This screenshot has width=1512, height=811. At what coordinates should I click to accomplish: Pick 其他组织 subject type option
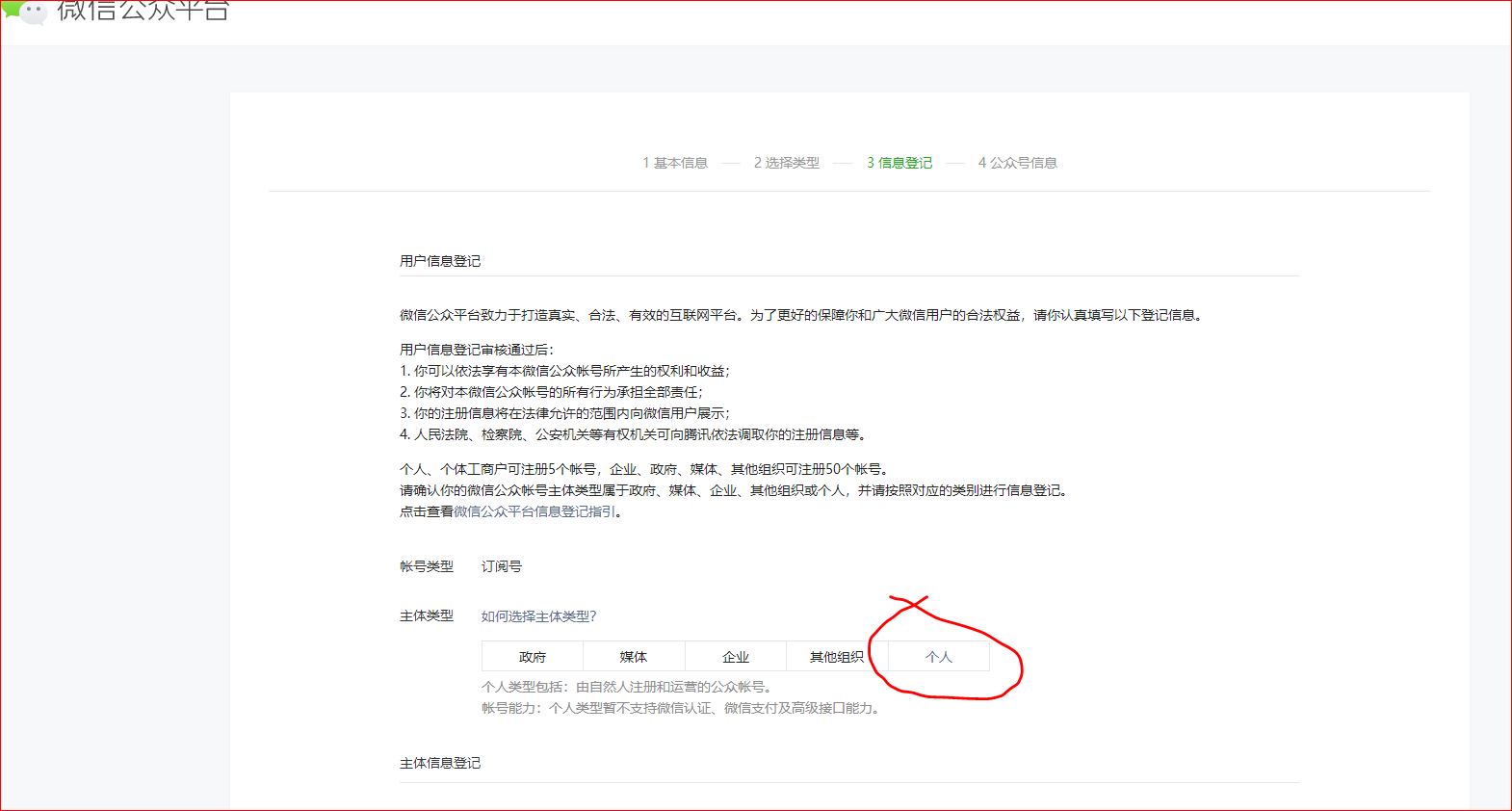click(837, 657)
